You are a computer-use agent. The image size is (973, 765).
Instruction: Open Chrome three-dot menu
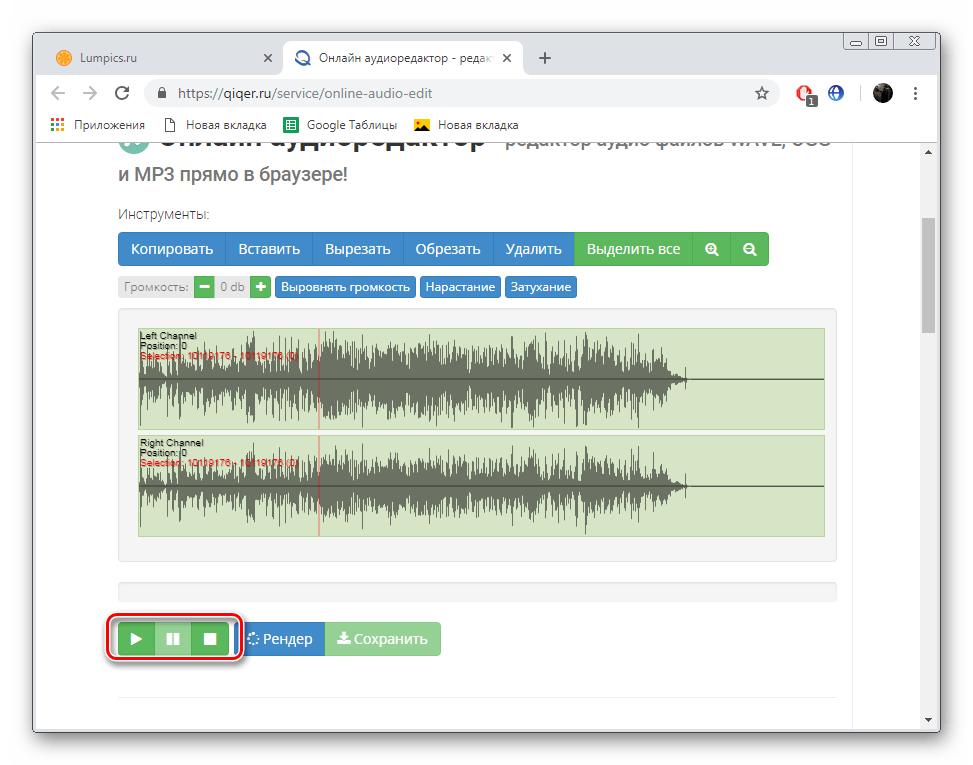tap(916, 93)
